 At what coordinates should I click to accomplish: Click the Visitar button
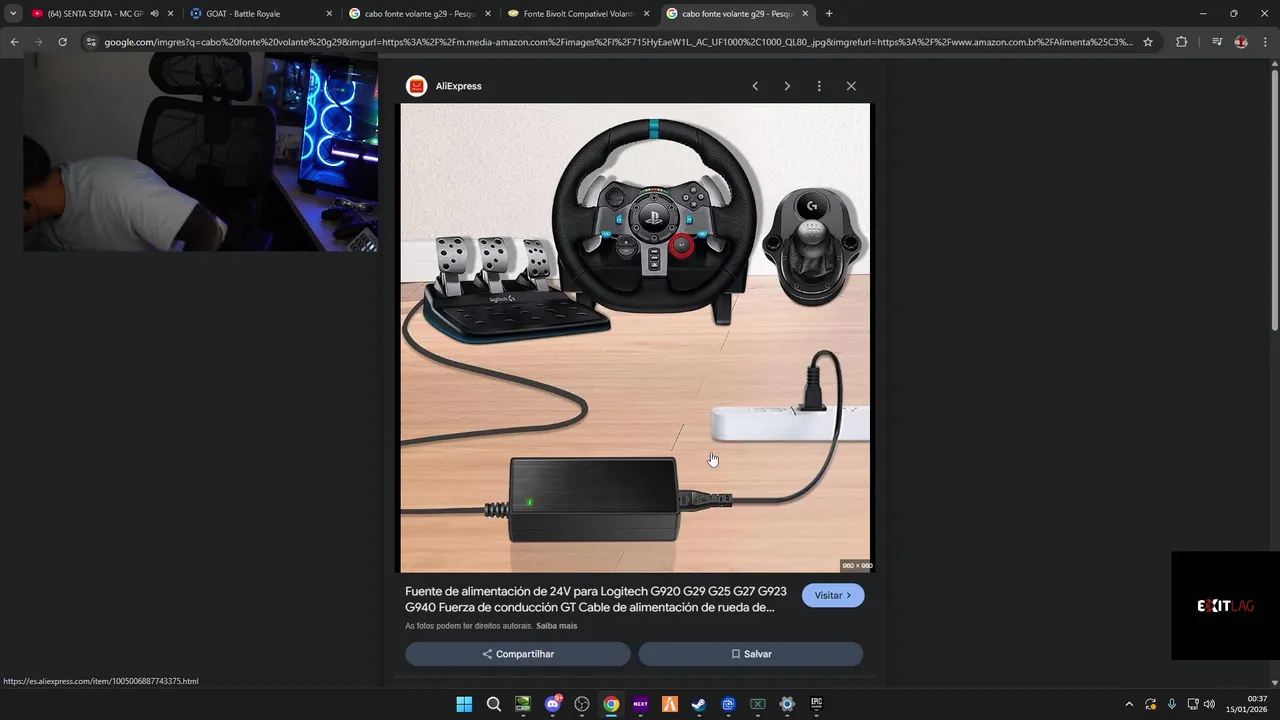[833, 595]
